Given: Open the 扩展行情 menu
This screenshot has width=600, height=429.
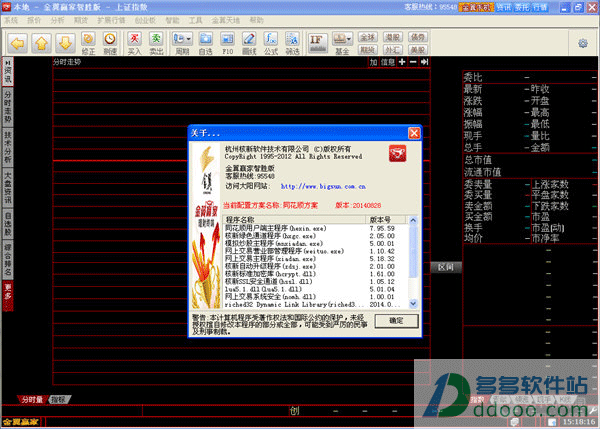Looking at the screenshot, I should [111, 21].
